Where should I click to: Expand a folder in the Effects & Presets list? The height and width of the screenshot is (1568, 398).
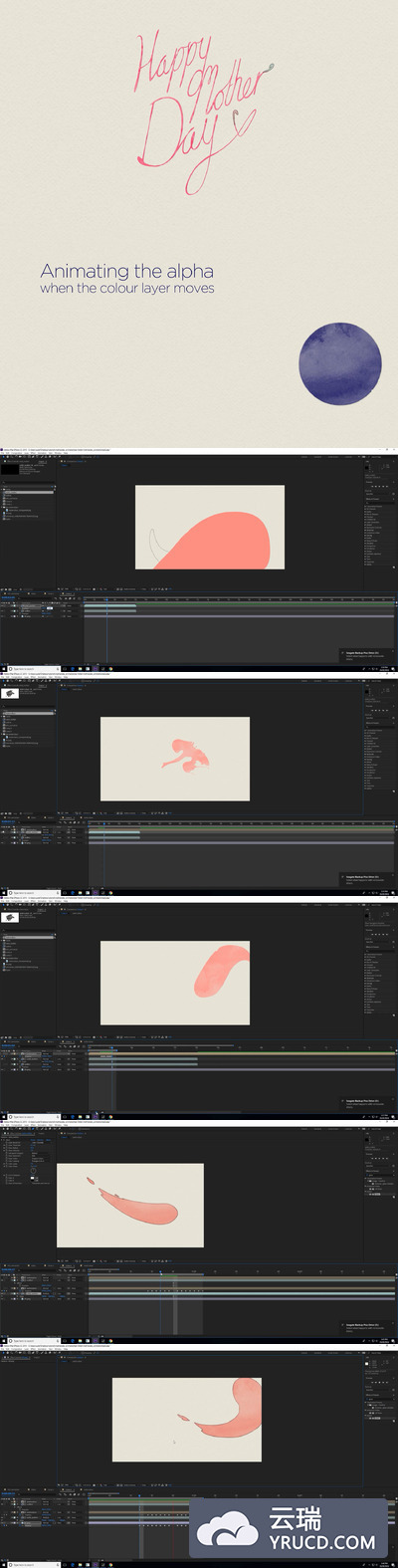point(366,508)
